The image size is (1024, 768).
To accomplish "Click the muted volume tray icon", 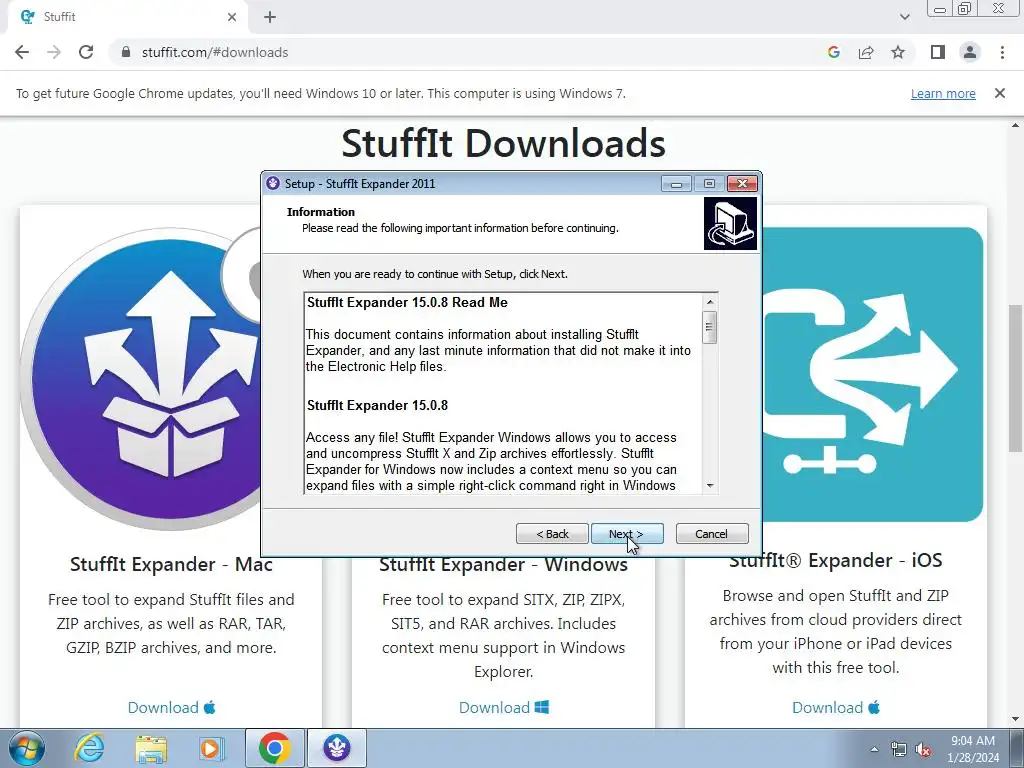I will [923, 750].
